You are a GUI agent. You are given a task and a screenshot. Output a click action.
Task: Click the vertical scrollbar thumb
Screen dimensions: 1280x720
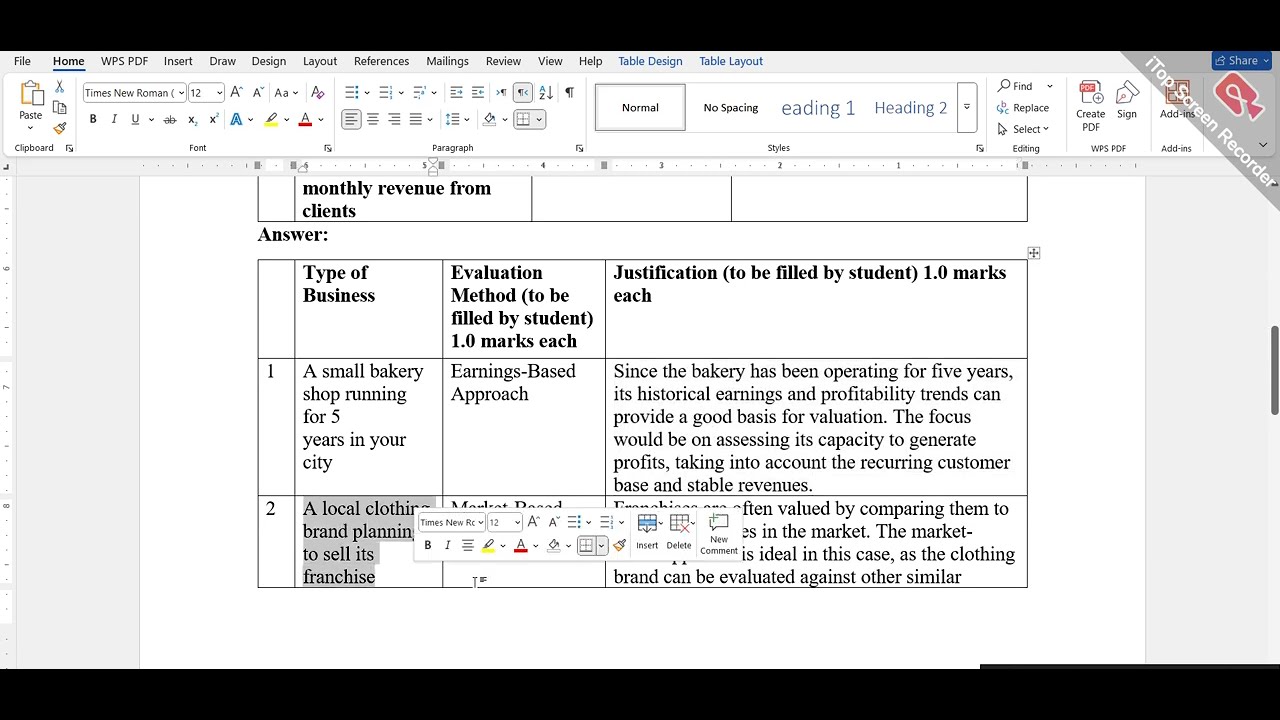(x=1274, y=370)
